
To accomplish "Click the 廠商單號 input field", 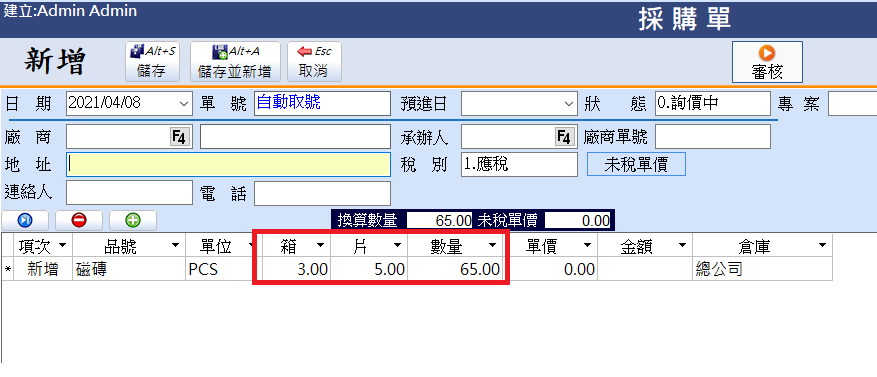I will point(713,136).
